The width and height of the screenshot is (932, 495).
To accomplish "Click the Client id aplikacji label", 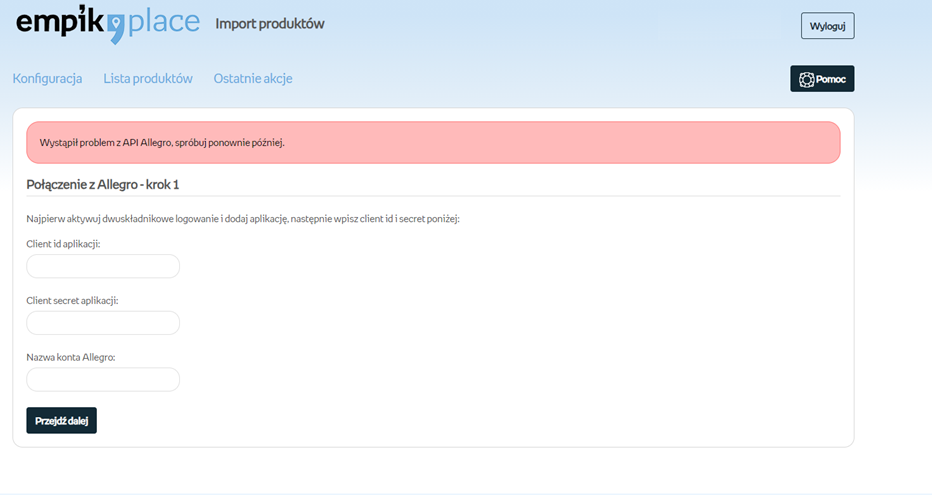I will (63, 244).
